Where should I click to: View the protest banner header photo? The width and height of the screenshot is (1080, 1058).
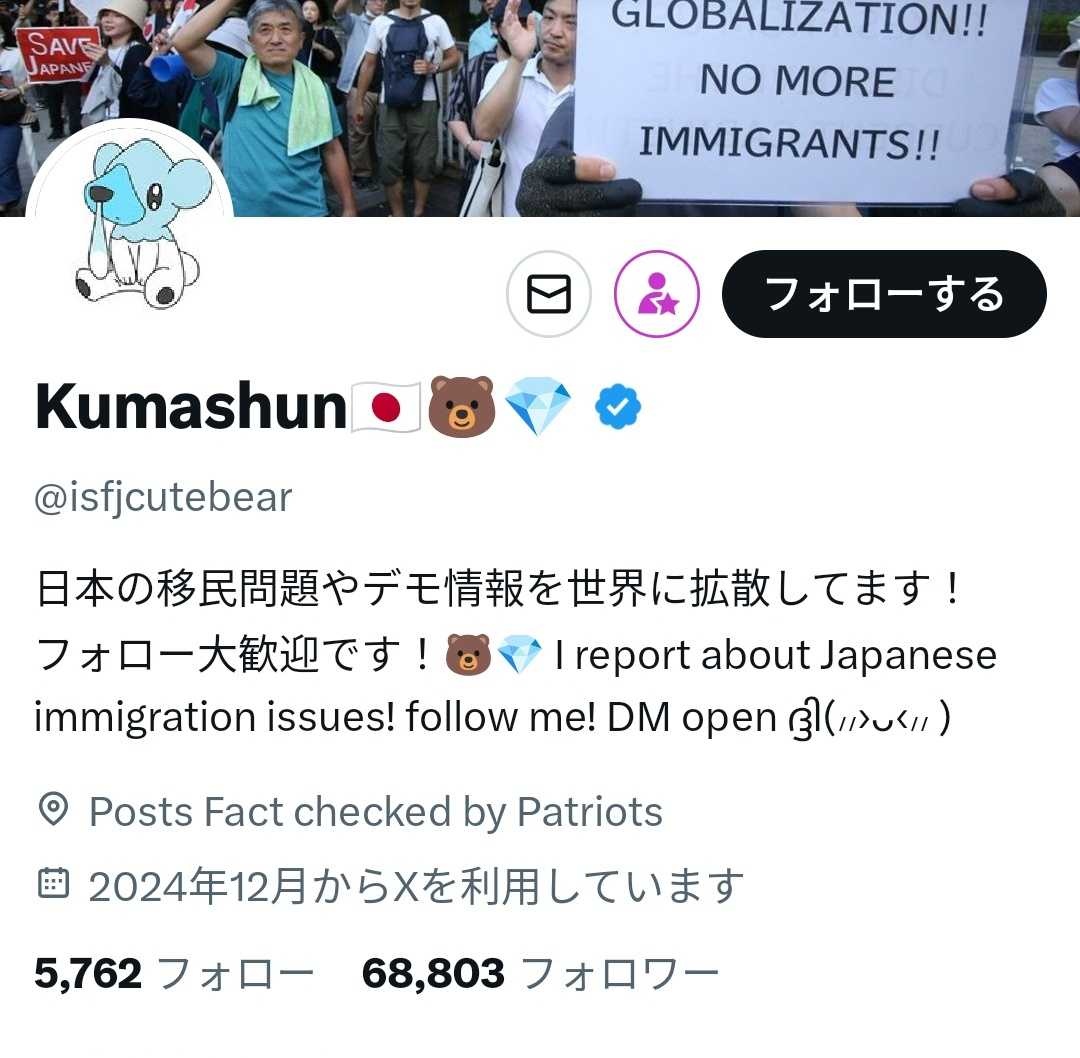(540, 108)
